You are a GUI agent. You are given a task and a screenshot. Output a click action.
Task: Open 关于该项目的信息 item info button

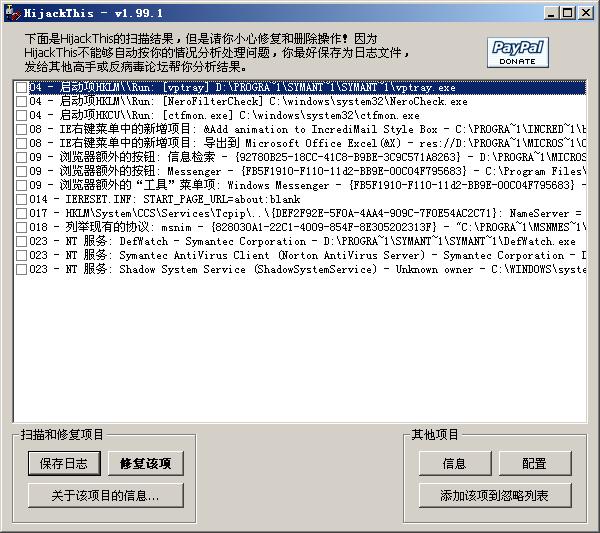(x=106, y=496)
